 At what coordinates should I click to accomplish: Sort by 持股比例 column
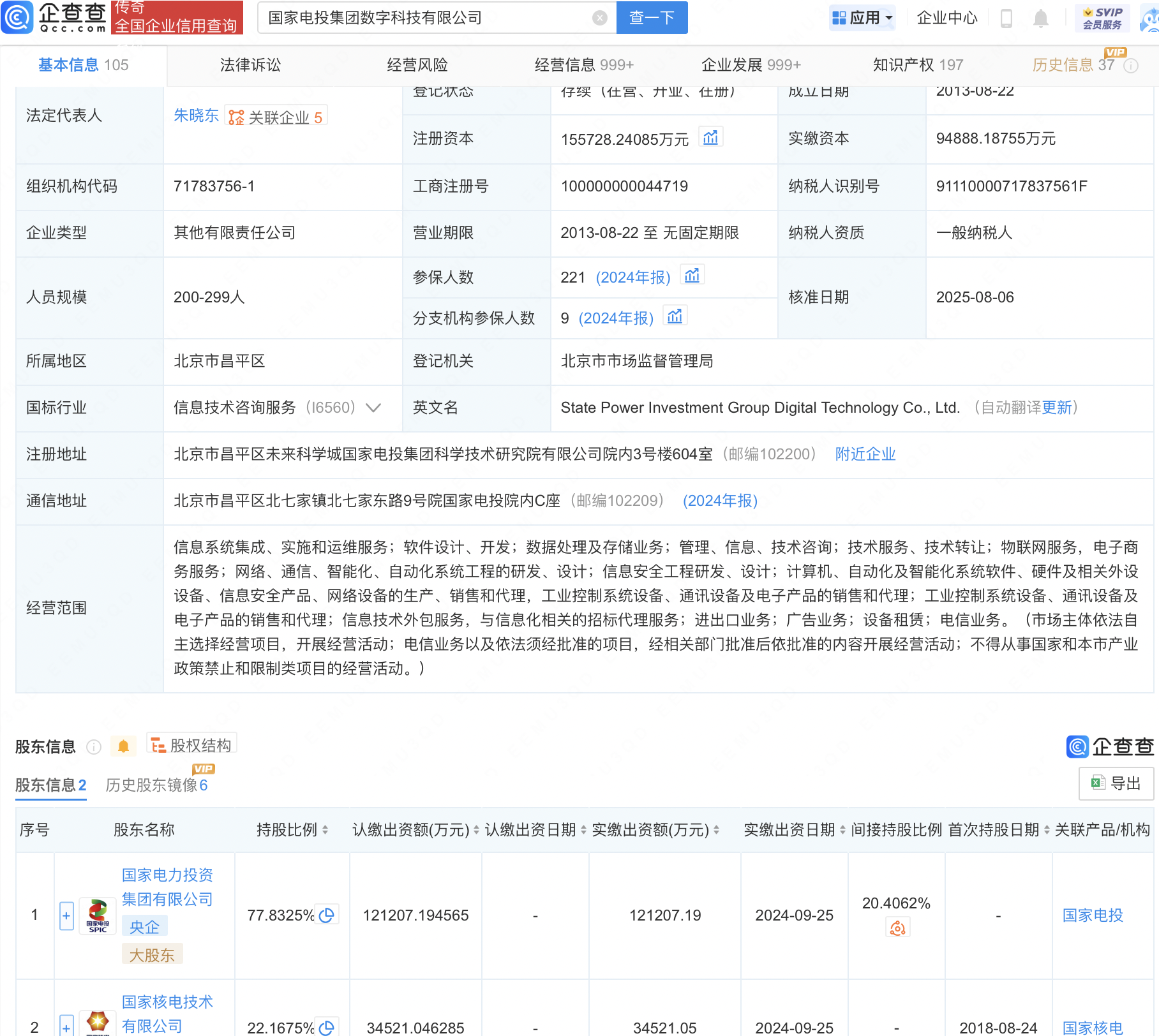tap(325, 830)
